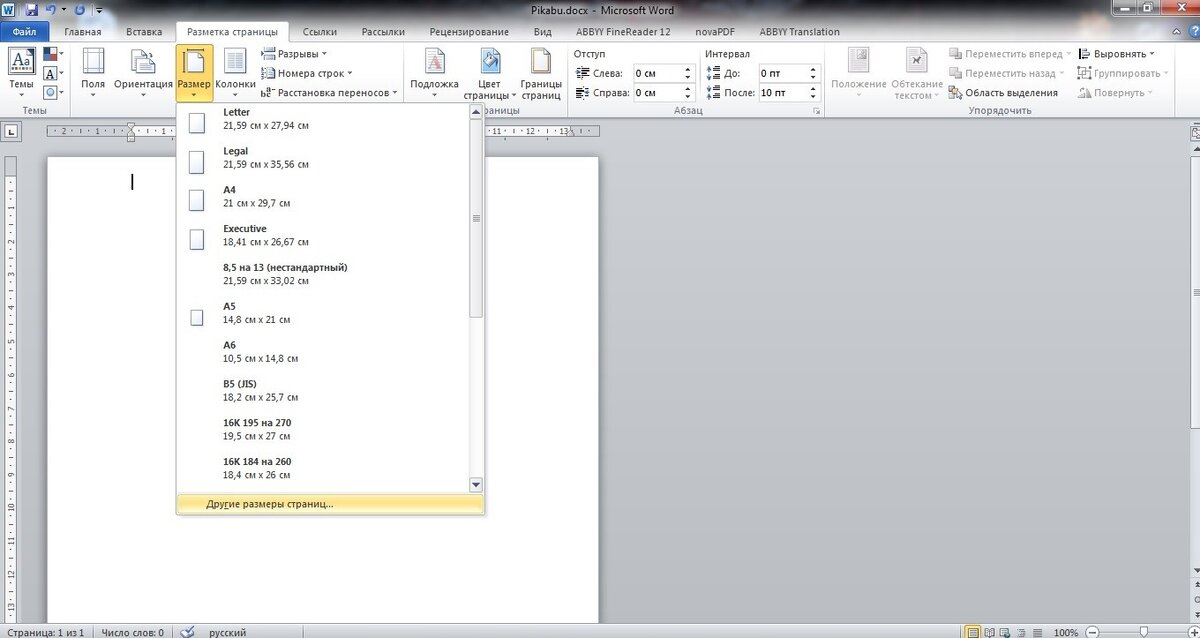The image size is (1200, 638).
Task: Open Цвет страницы (Page color) button
Action: (490, 74)
